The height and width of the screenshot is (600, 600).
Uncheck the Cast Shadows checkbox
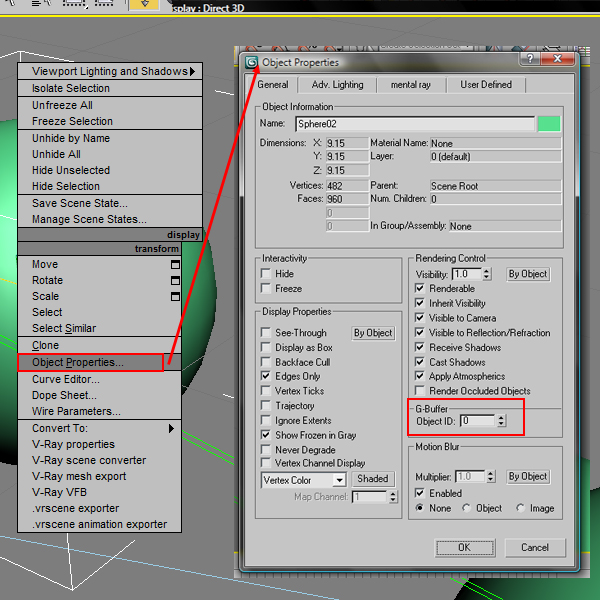(x=421, y=362)
